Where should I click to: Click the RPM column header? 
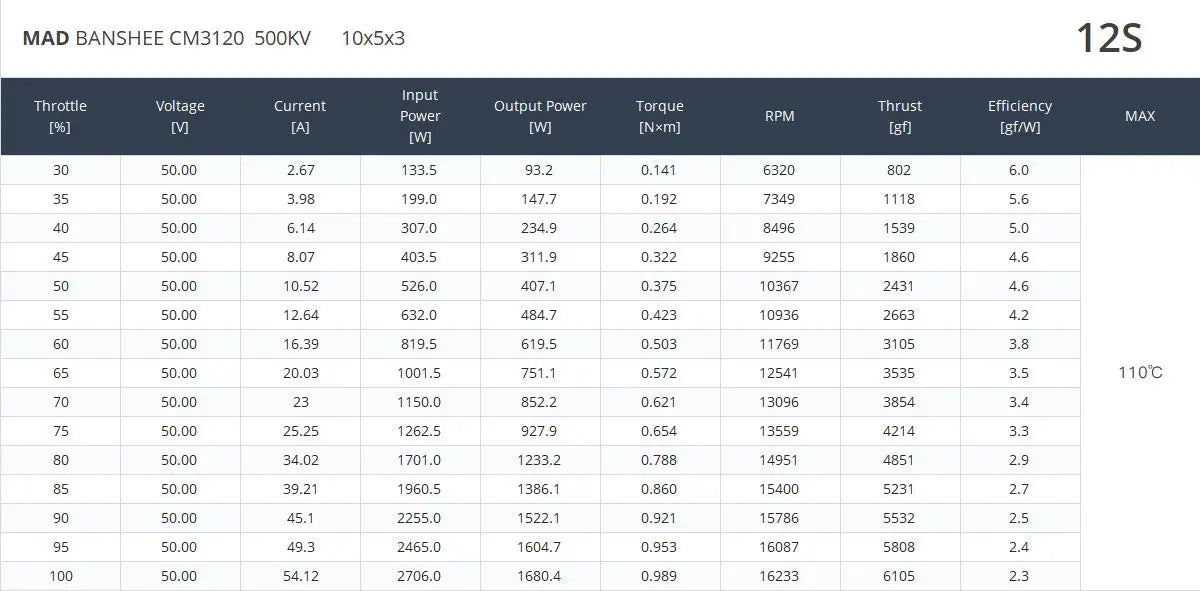(x=780, y=116)
